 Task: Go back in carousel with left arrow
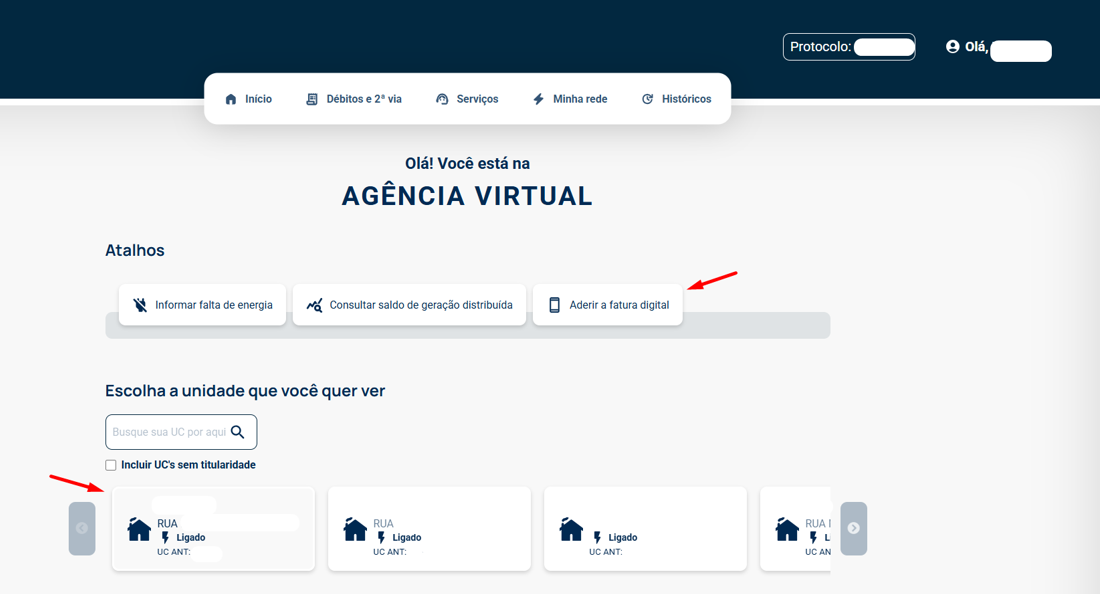point(82,528)
